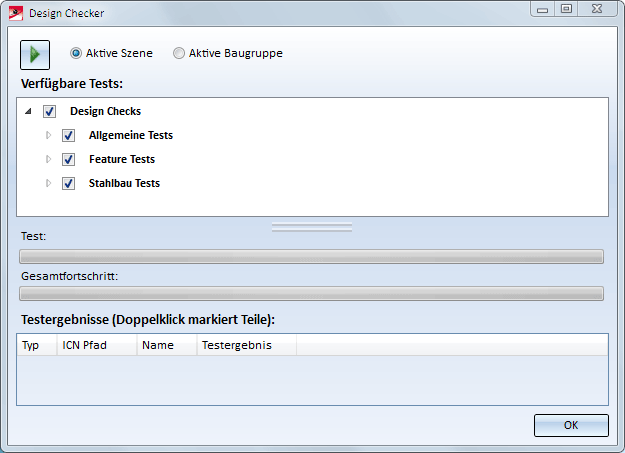
Task: Click the Testergebnis column header
Action: [x=246, y=345]
